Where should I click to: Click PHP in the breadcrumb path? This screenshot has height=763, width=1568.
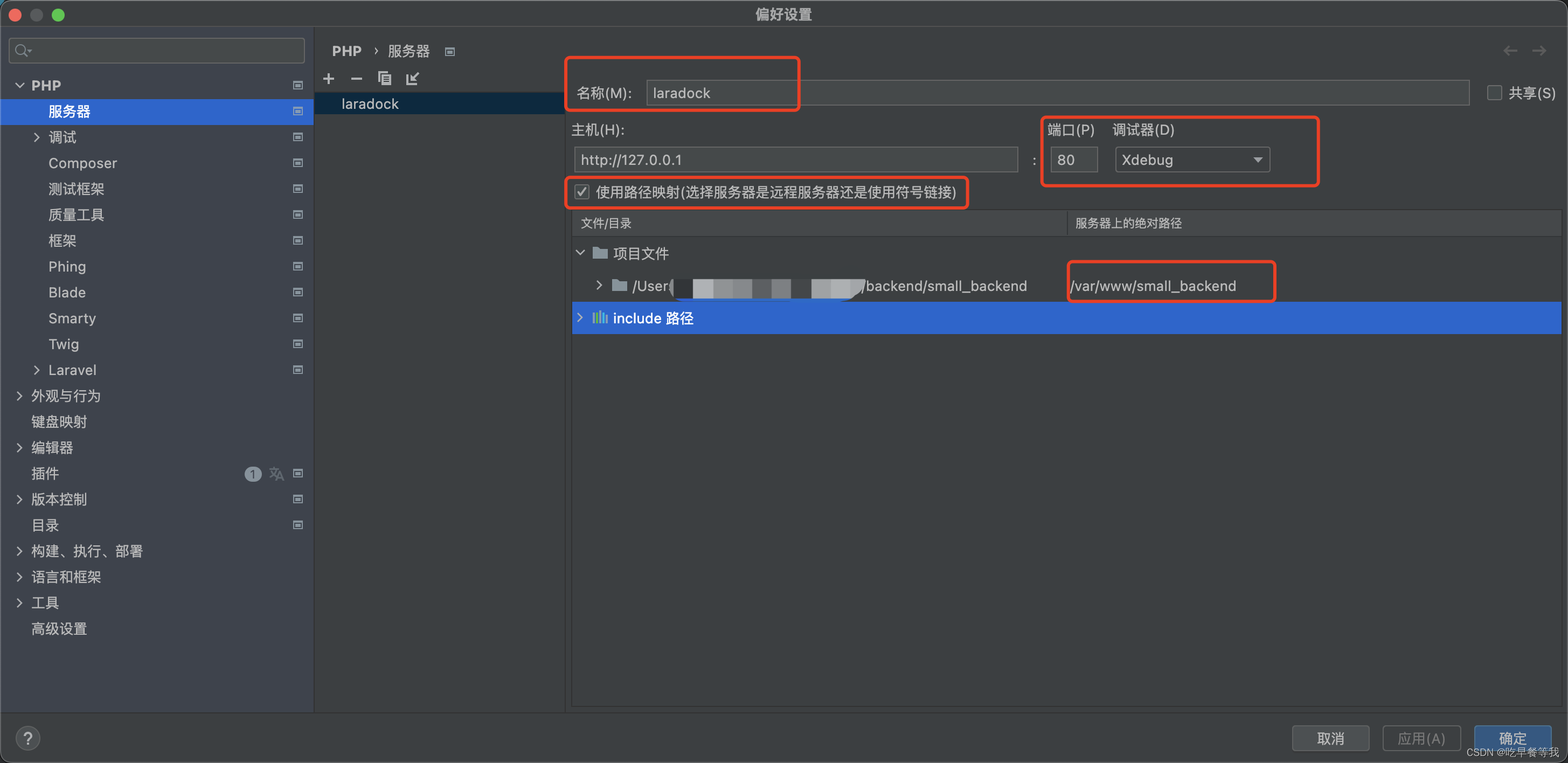pyautogui.click(x=346, y=51)
